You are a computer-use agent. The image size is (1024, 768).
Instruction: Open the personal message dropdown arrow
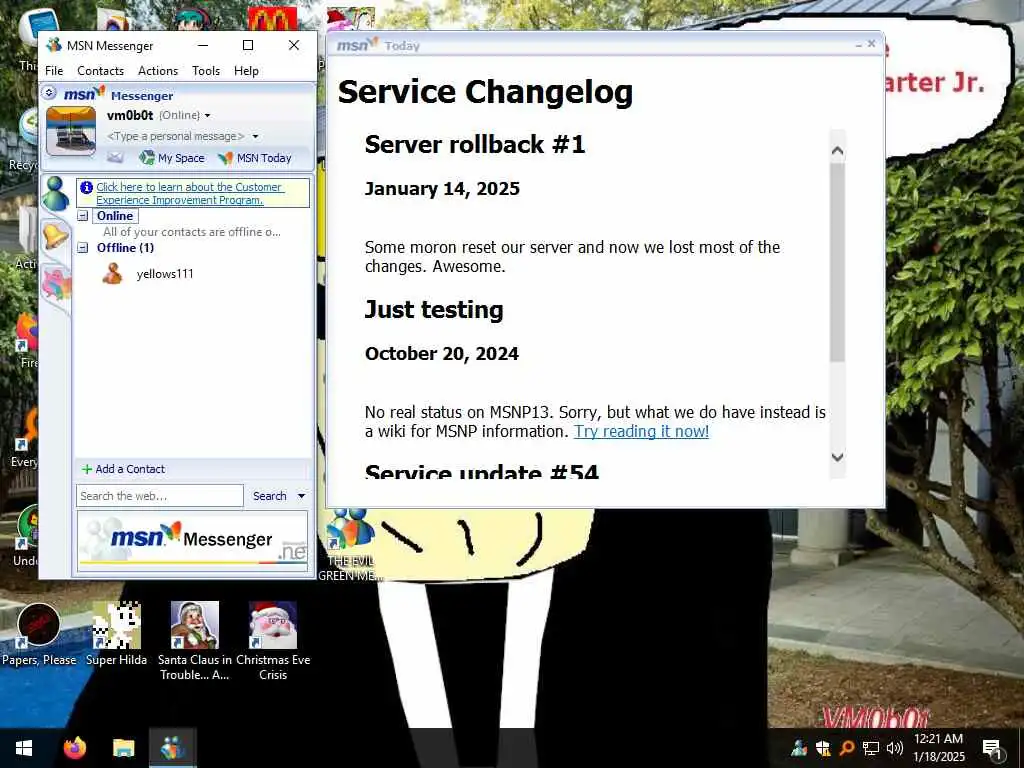[x=255, y=136]
